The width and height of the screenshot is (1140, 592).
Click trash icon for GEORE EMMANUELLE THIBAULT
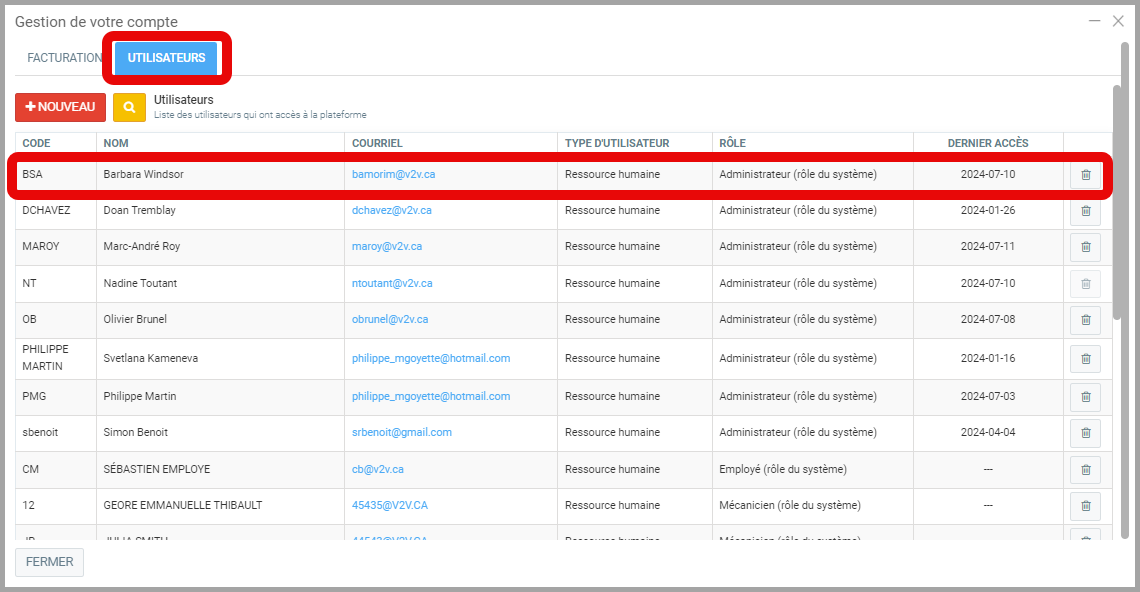click(1085, 506)
